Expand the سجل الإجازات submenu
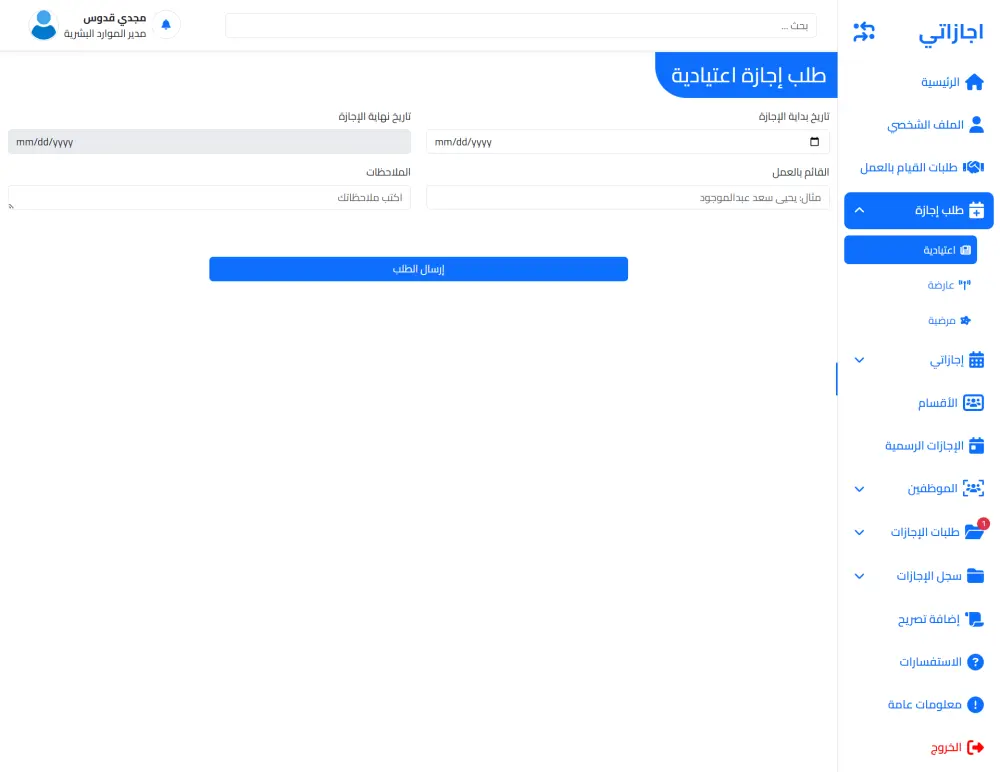The width and height of the screenshot is (1000, 772). [x=859, y=576]
